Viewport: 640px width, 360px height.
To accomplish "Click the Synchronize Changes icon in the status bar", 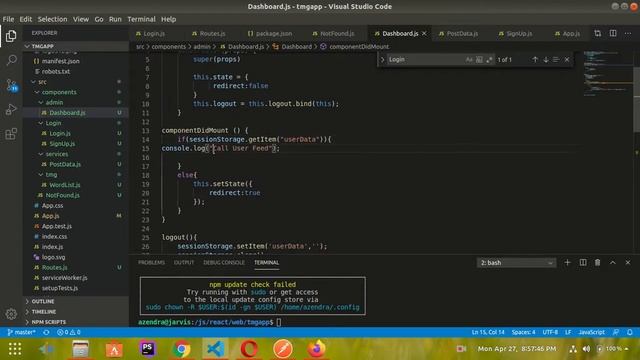I will [46, 332].
